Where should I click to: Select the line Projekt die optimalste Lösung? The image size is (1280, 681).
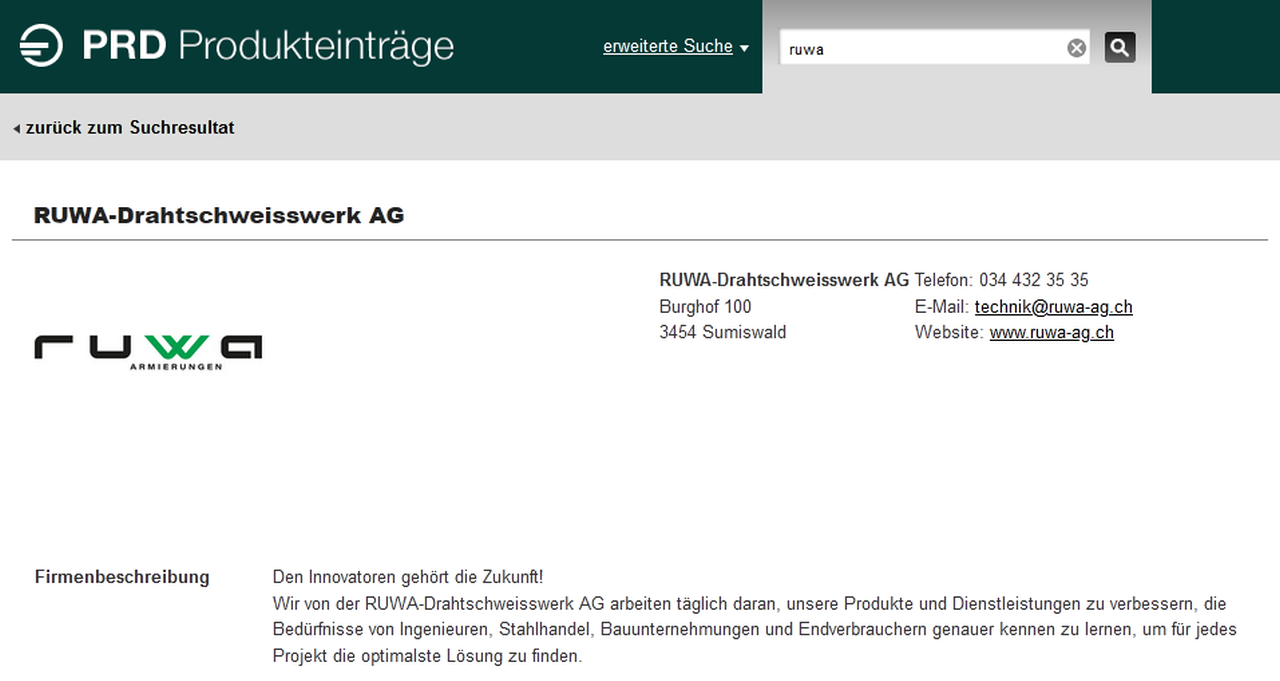[427, 657]
